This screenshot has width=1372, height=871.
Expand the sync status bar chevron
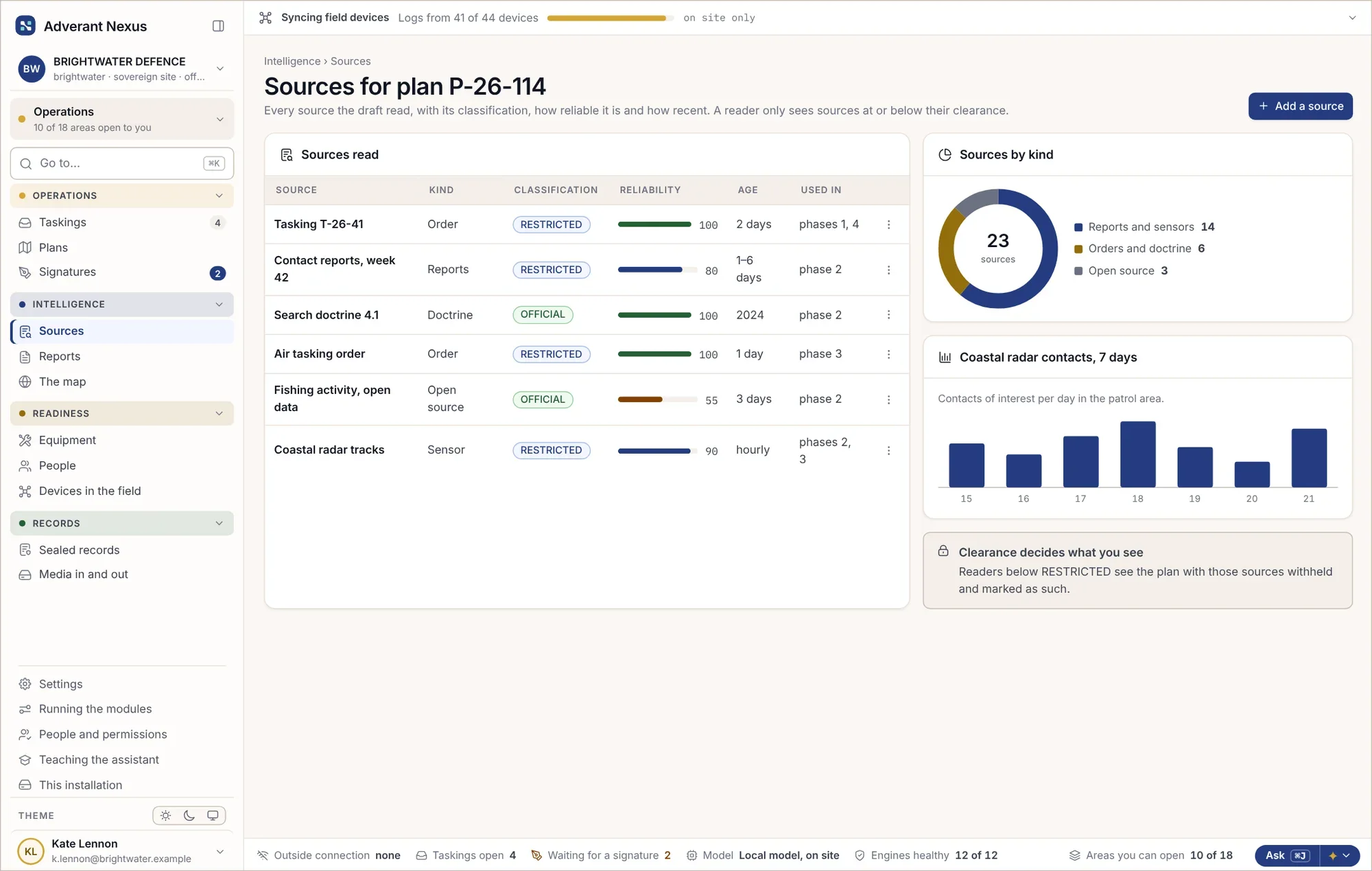pos(1352,18)
